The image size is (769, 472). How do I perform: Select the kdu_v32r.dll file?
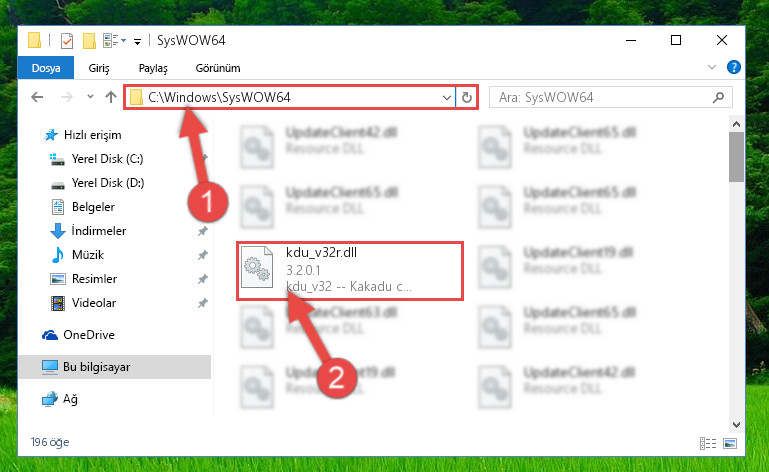350,270
